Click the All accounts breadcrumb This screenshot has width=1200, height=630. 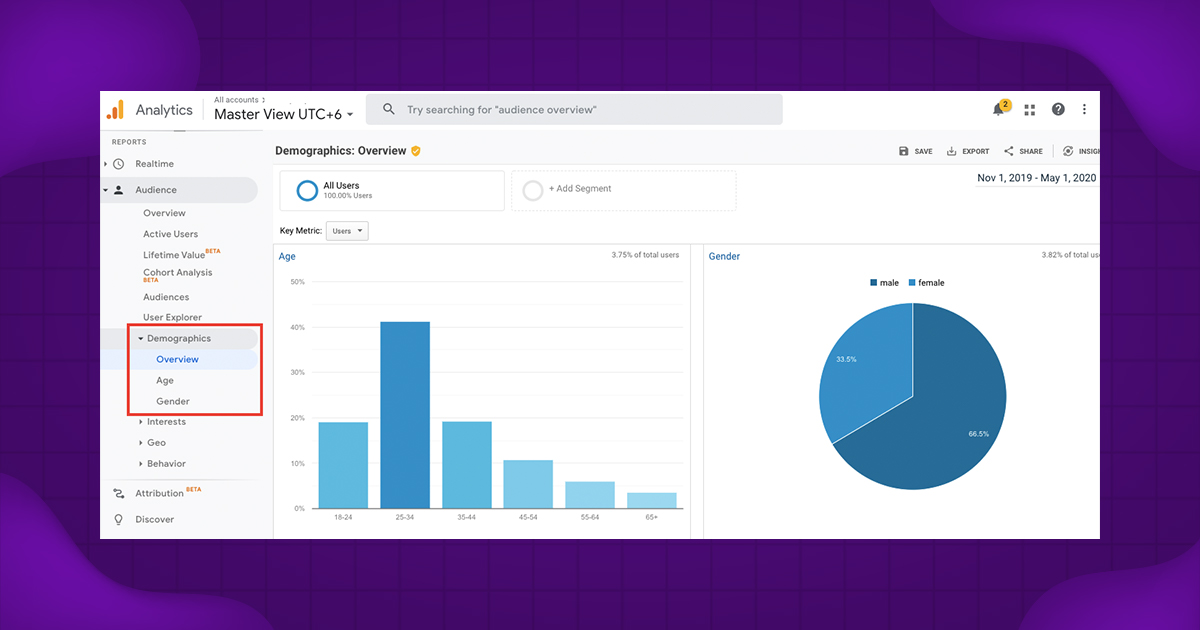point(238,100)
